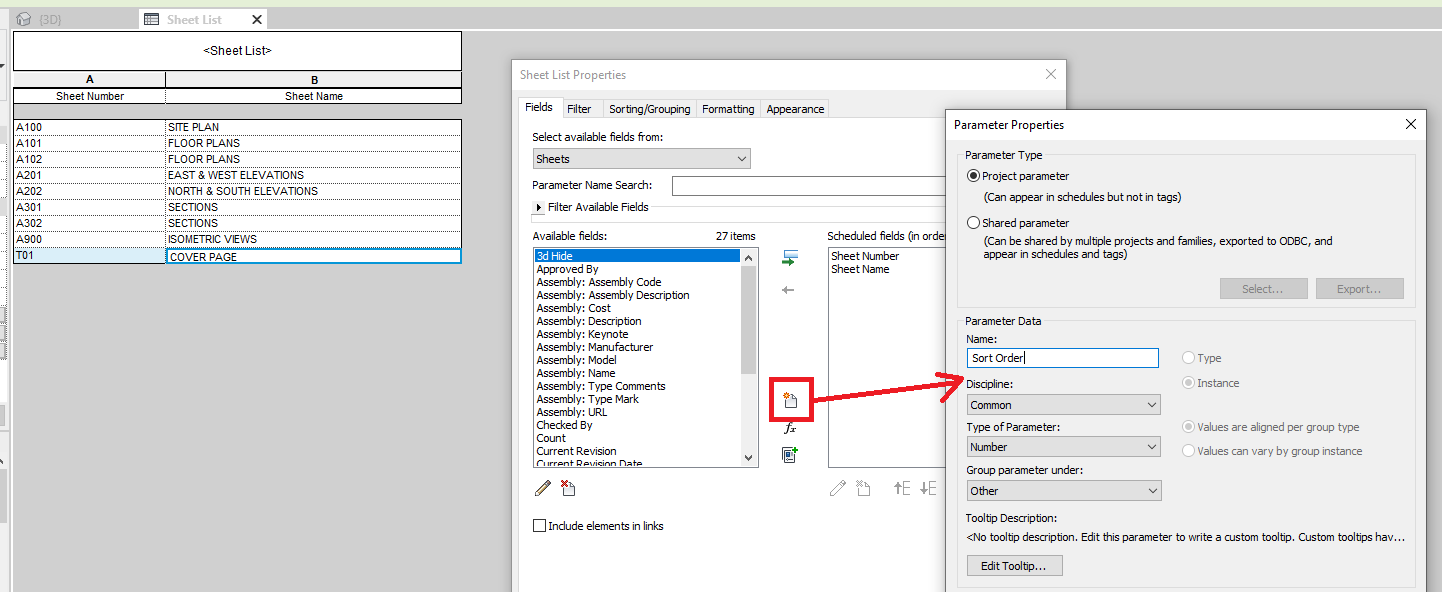Viewport: 1442px width, 592px height.
Task: Open the Discipline dropdown showing Common
Action: coord(1063,404)
